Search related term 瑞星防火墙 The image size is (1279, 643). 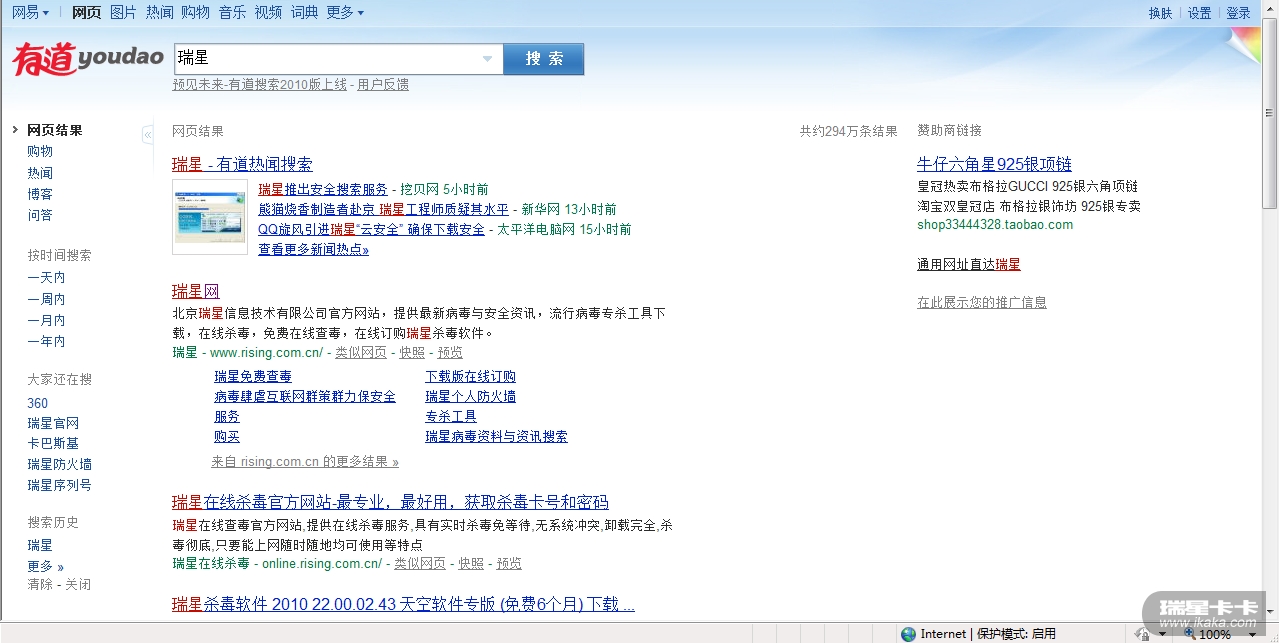[x=59, y=464]
